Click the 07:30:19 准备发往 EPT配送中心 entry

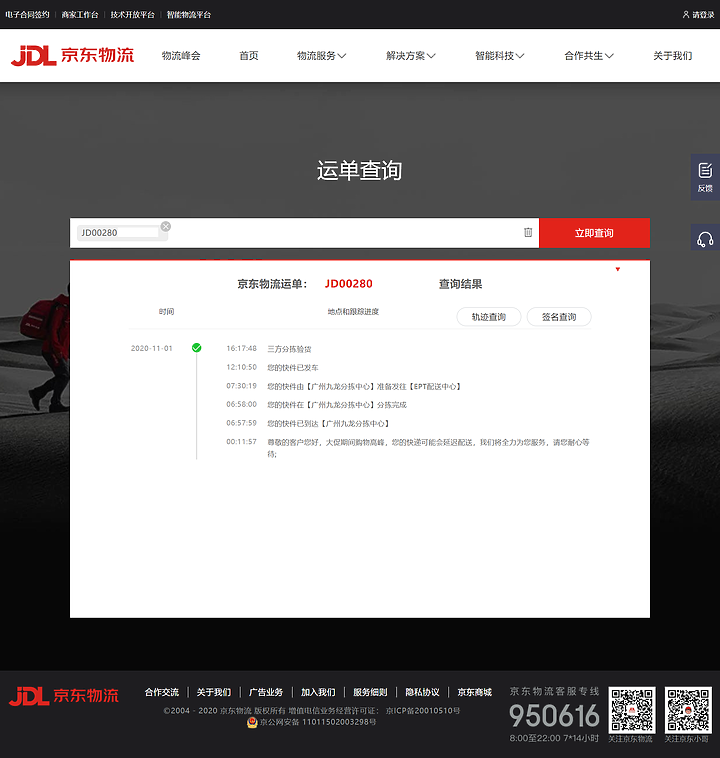343,386
